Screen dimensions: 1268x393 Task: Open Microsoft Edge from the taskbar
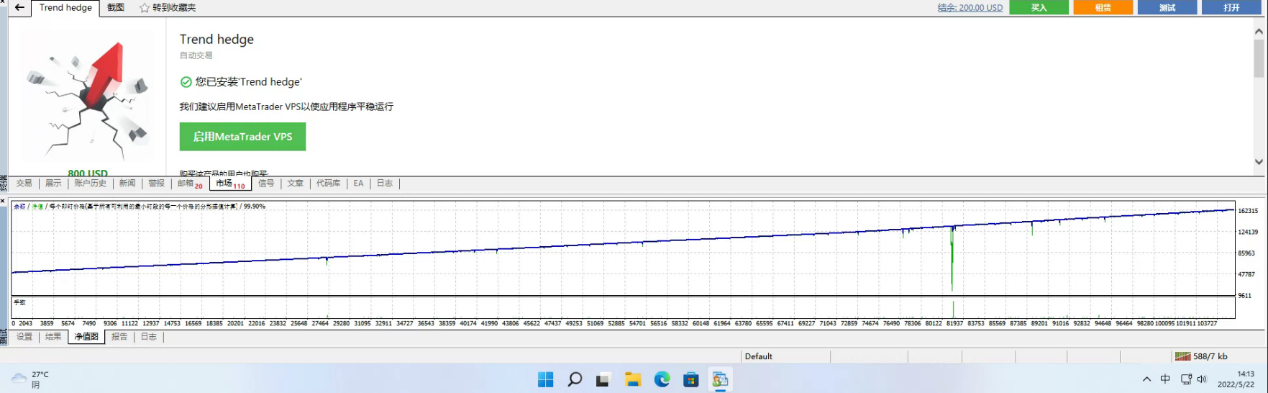tap(662, 379)
